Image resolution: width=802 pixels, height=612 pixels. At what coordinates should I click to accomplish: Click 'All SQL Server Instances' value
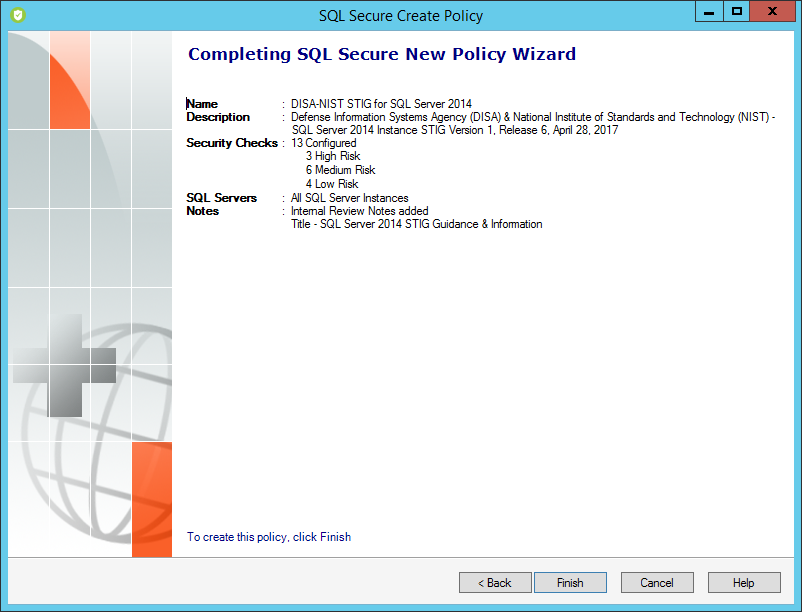point(350,198)
